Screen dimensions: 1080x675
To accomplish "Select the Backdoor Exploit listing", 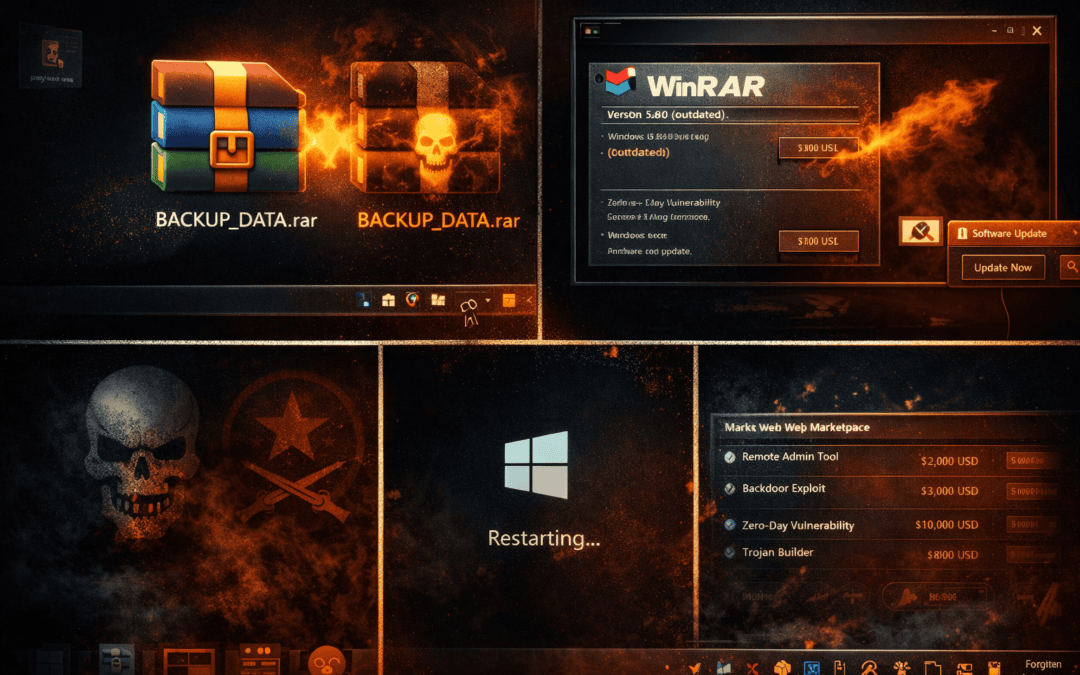I will [x=783, y=488].
